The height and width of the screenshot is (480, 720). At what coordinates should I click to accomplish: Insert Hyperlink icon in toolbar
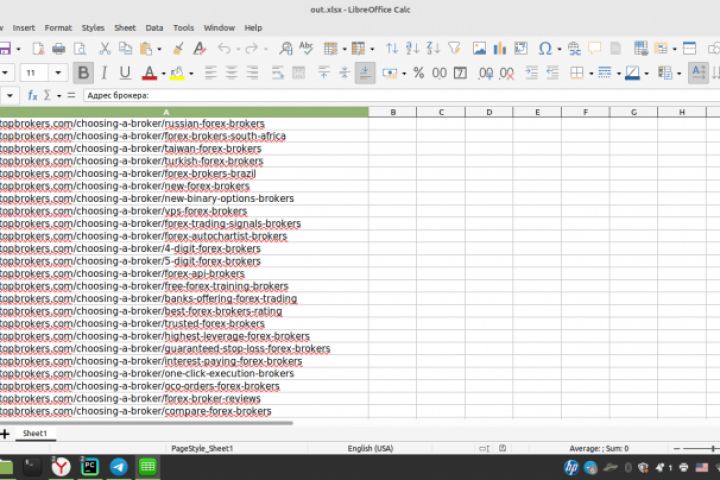[x=574, y=48]
